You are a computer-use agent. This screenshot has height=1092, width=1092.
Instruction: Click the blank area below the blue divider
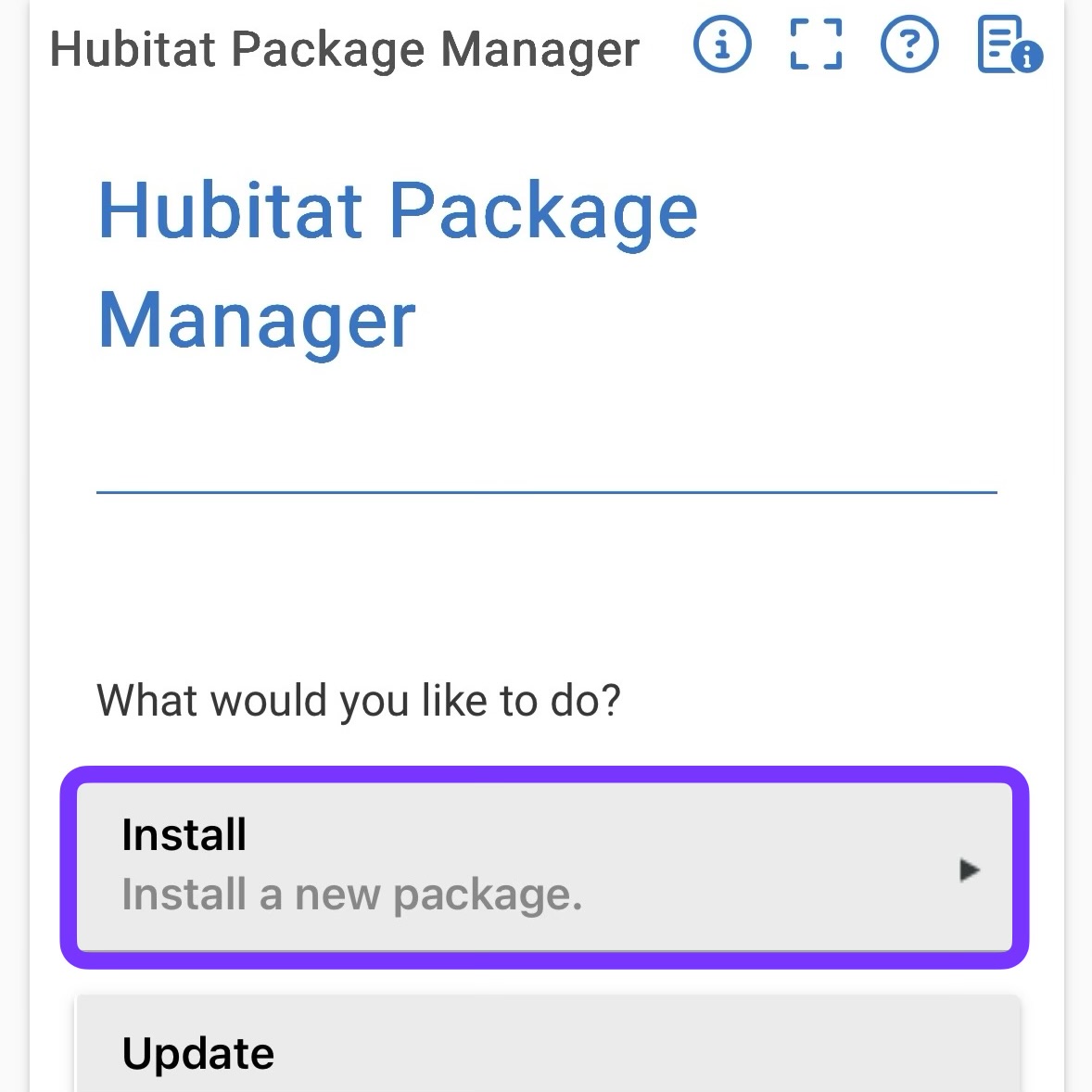point(547,585)
